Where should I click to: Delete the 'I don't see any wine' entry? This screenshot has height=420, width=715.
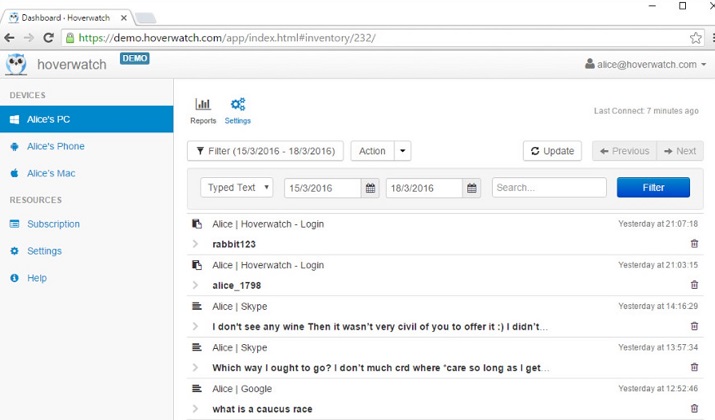coord(694,326)
